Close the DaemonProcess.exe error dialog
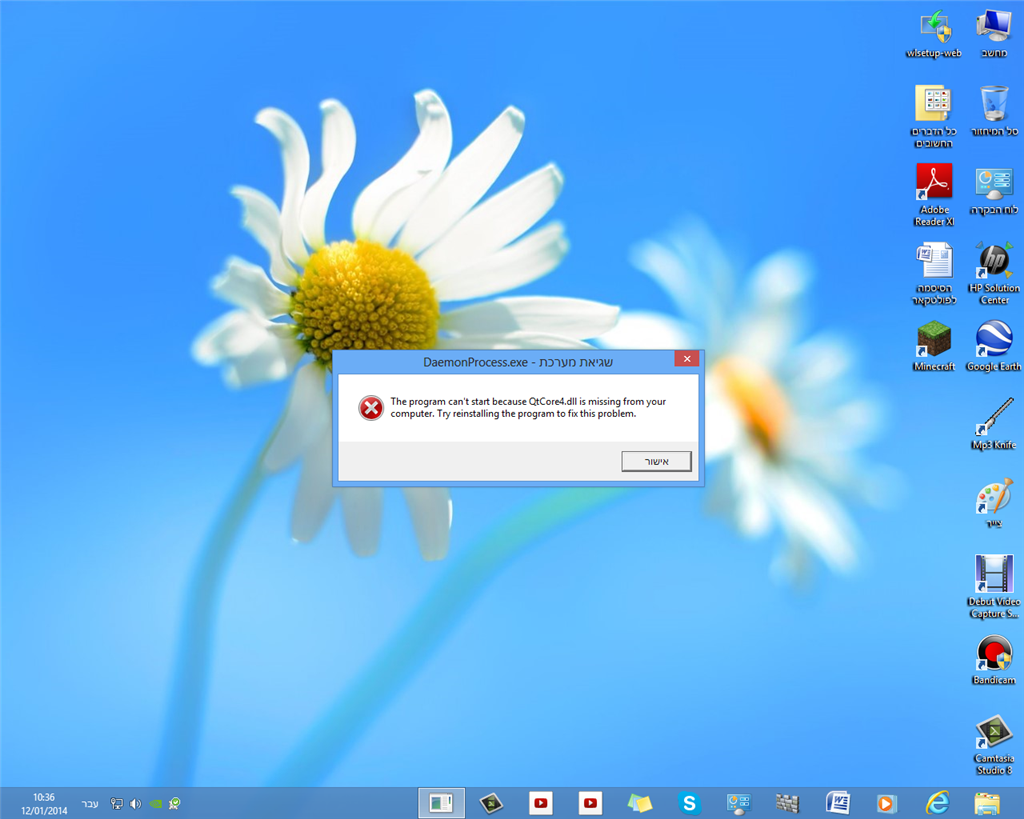Screen dimensions: 1024x819 point(687,359)
